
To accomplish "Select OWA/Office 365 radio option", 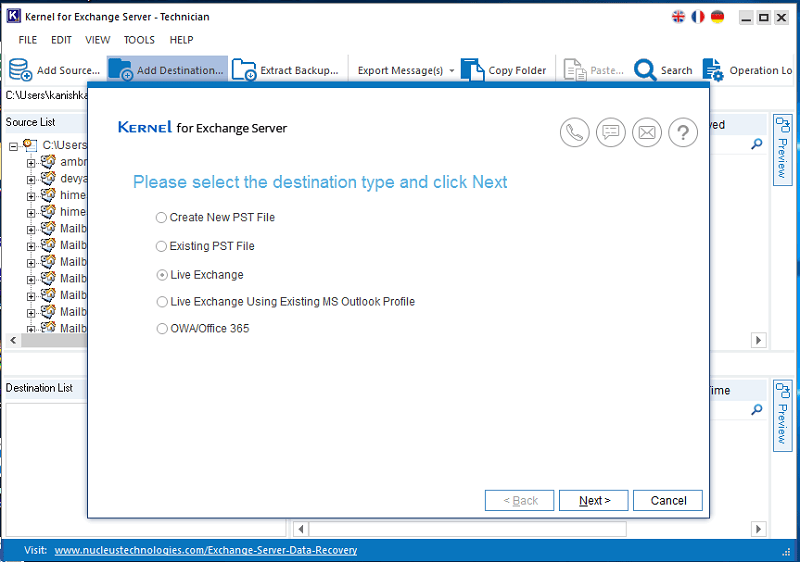I will (162, 328).
